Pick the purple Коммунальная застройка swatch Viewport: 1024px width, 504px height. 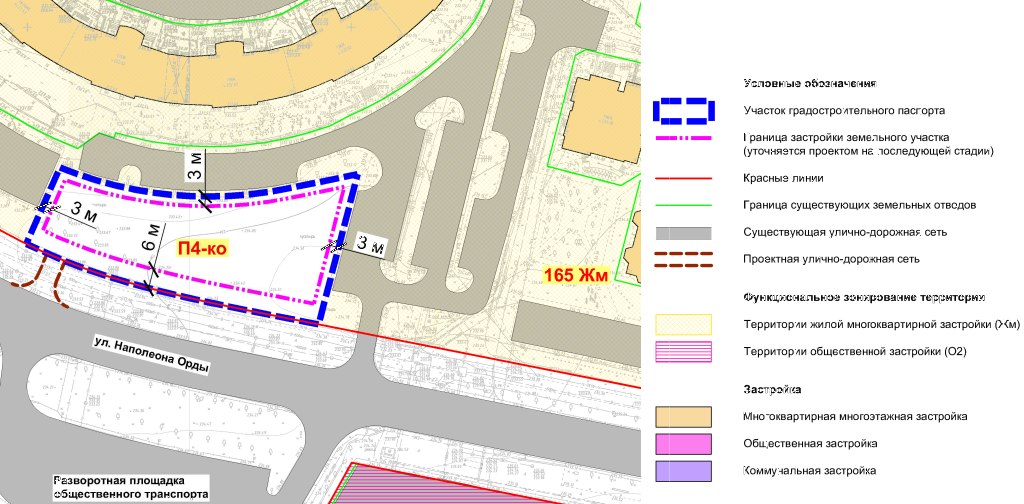[683, 470]
